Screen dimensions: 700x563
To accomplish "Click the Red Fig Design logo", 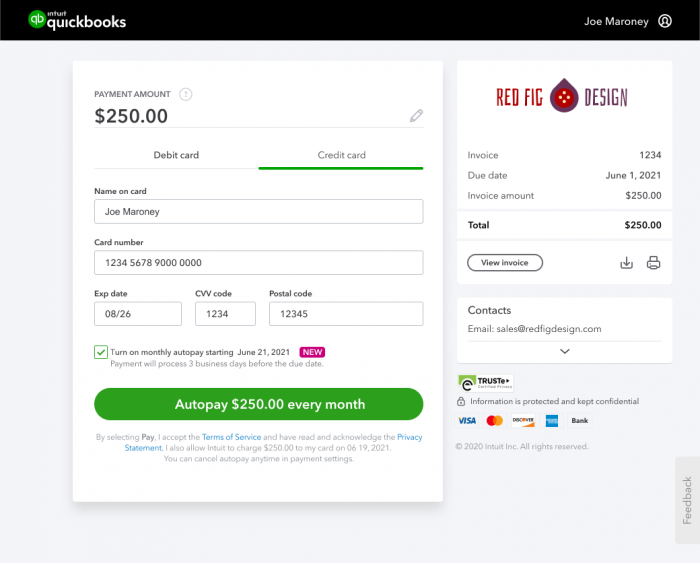I will [562, 96].
